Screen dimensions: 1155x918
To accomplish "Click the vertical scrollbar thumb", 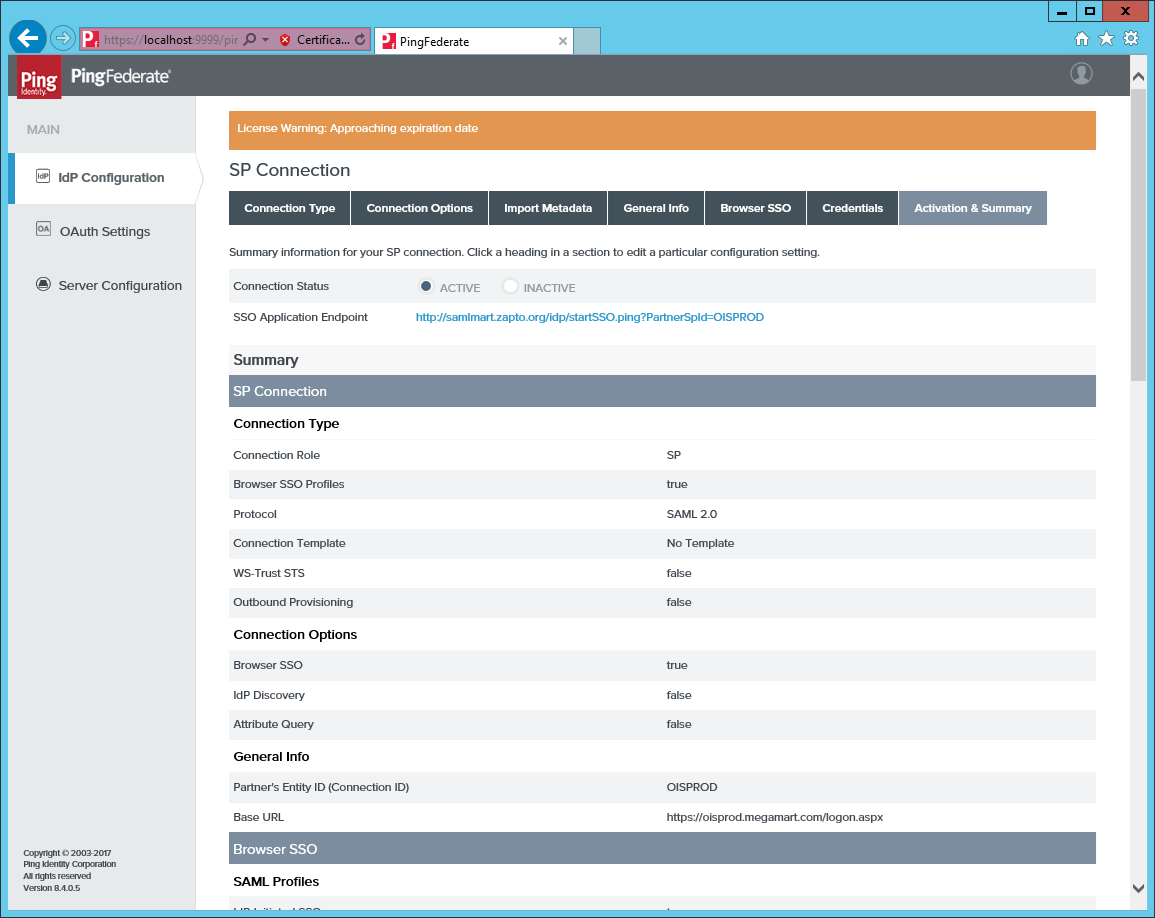I will pos(1138,234).
